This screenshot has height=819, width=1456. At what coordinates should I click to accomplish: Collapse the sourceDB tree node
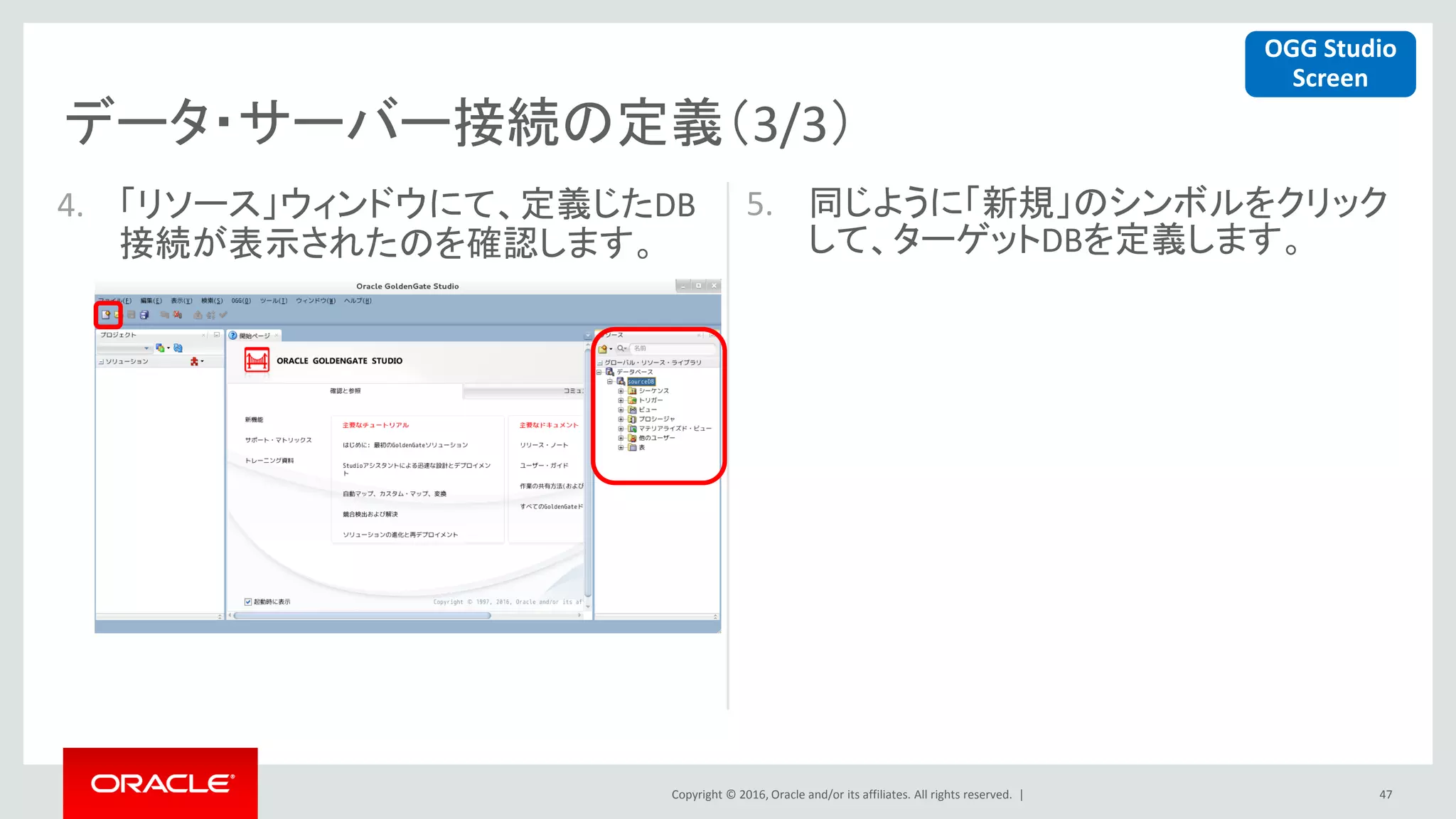[610, 381]
